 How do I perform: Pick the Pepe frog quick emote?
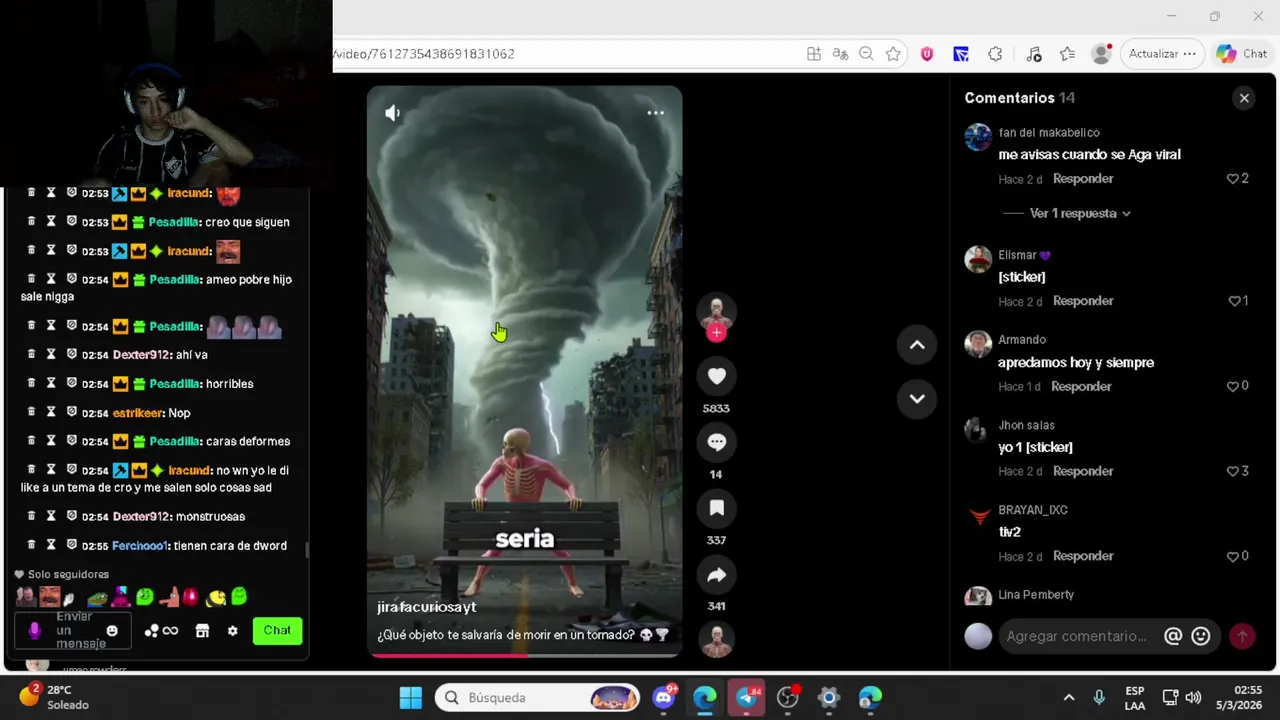click(97, 598)
